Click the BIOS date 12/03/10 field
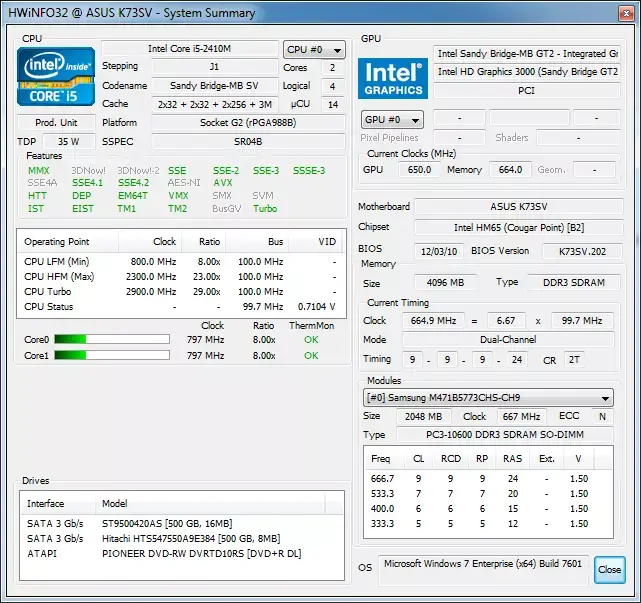641x603 pixels. (439, 251)
